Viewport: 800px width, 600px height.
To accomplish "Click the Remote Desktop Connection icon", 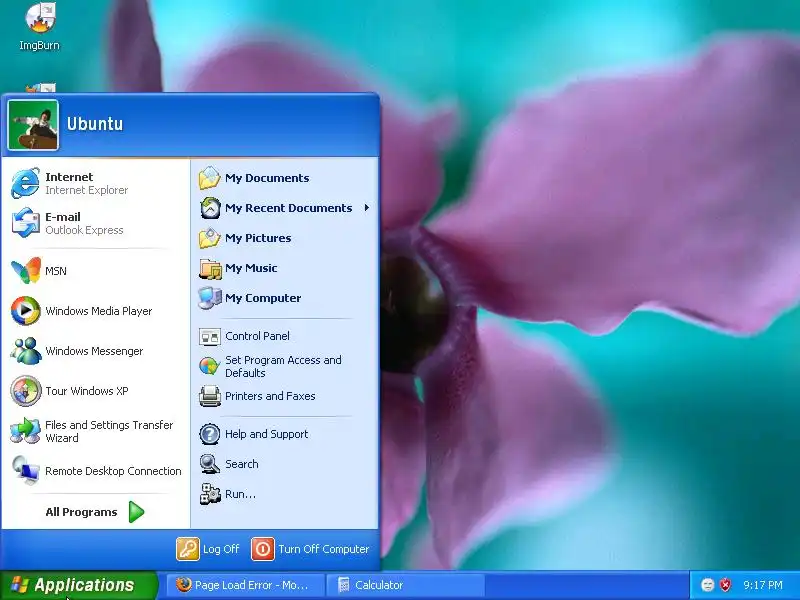I will [x=26, y=470].
